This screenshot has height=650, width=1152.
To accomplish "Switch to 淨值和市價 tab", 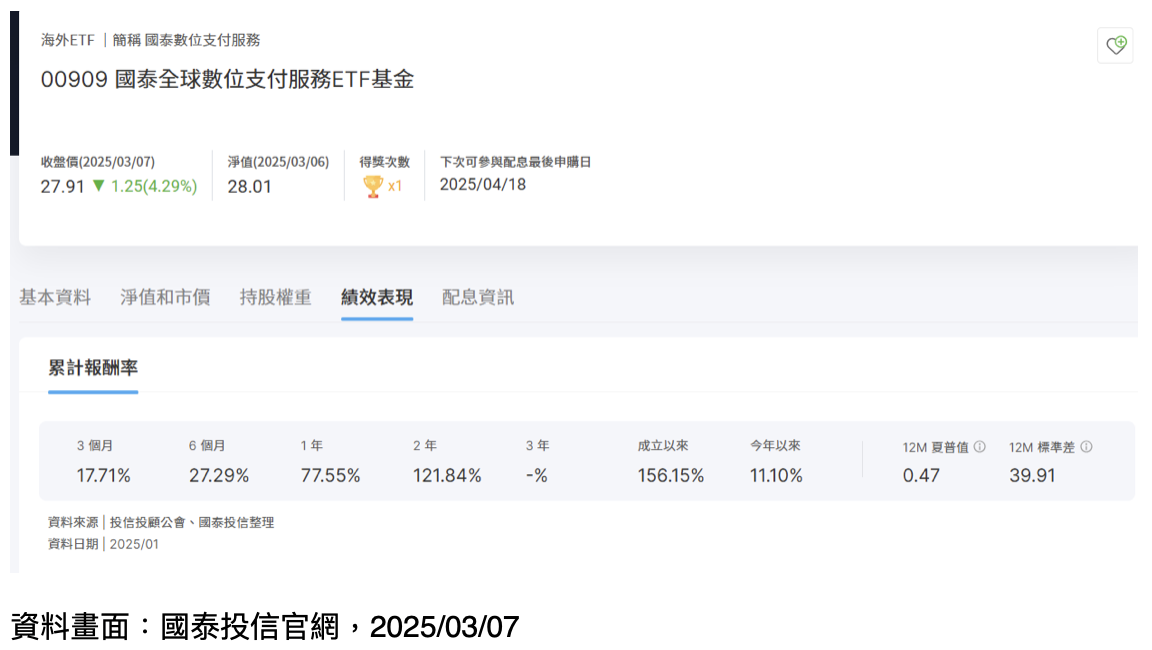I will 165,297.
